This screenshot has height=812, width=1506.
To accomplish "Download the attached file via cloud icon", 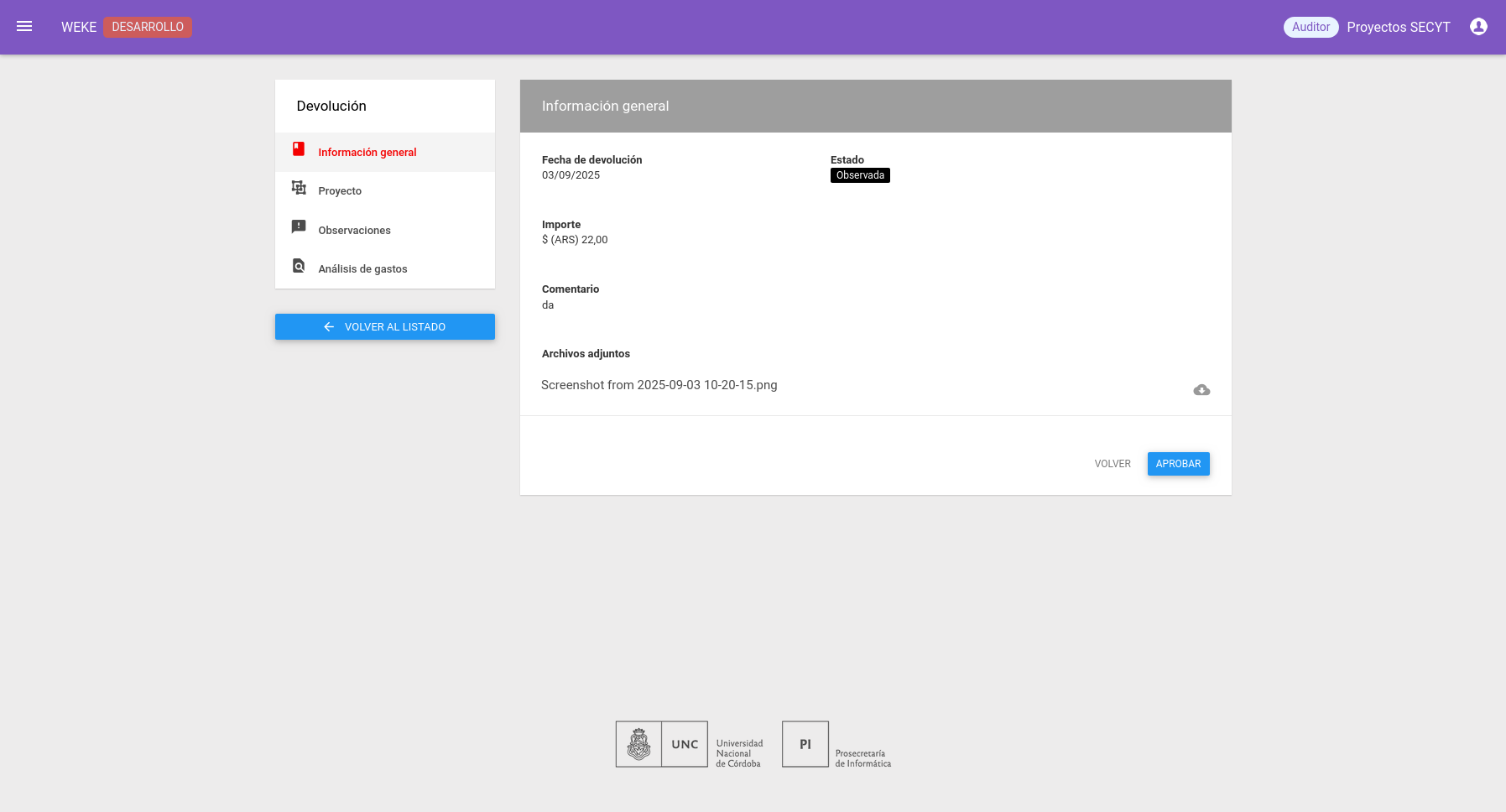I will click(1201, 390).
